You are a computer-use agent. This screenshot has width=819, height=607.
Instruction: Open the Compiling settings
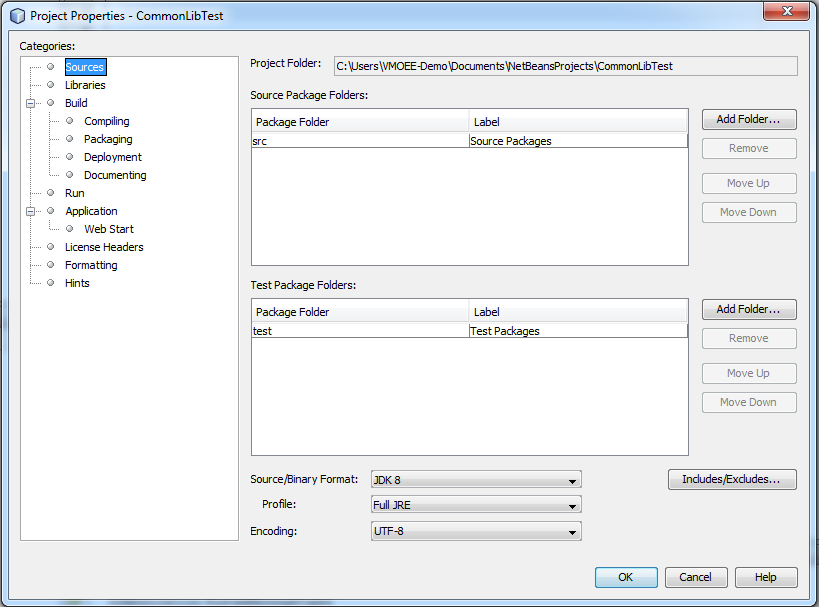pyautogui.click(x=107, y=121)
